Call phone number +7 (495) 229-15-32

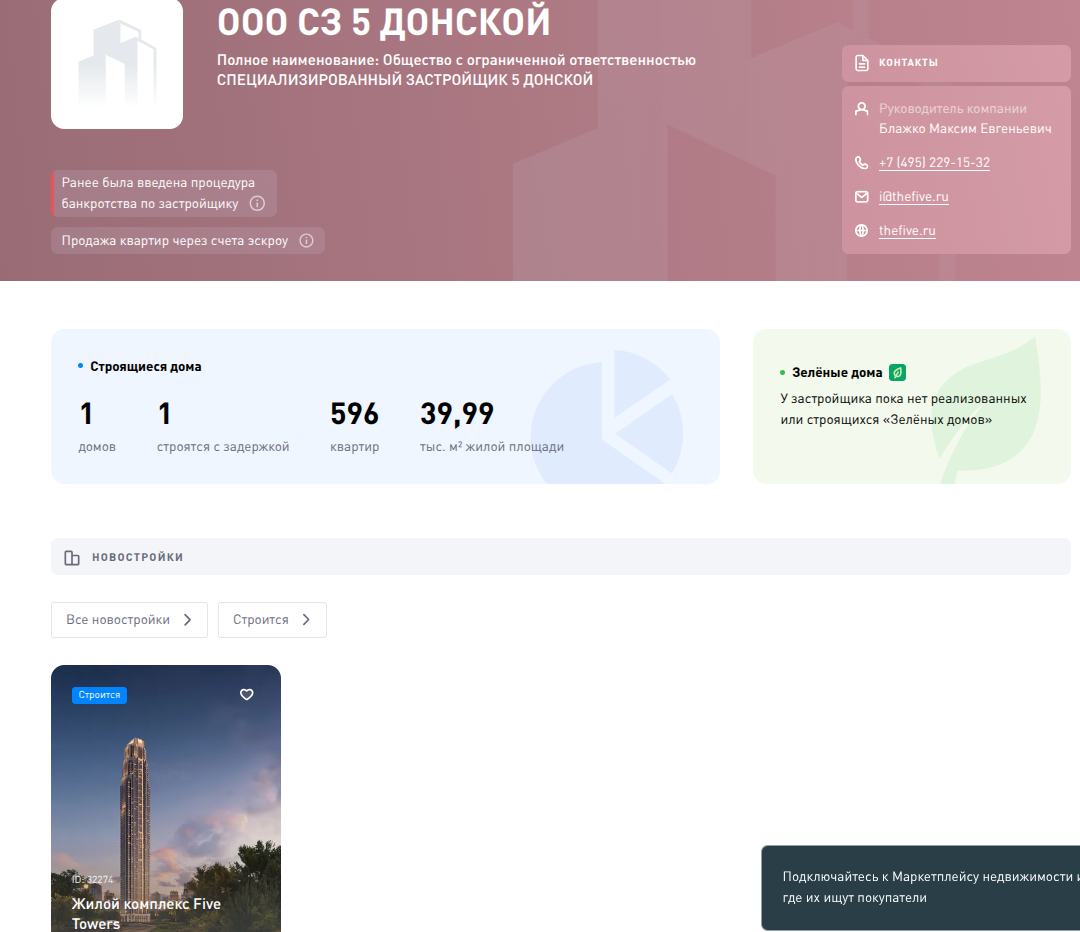pyautogui.click(x=934, y=163)
